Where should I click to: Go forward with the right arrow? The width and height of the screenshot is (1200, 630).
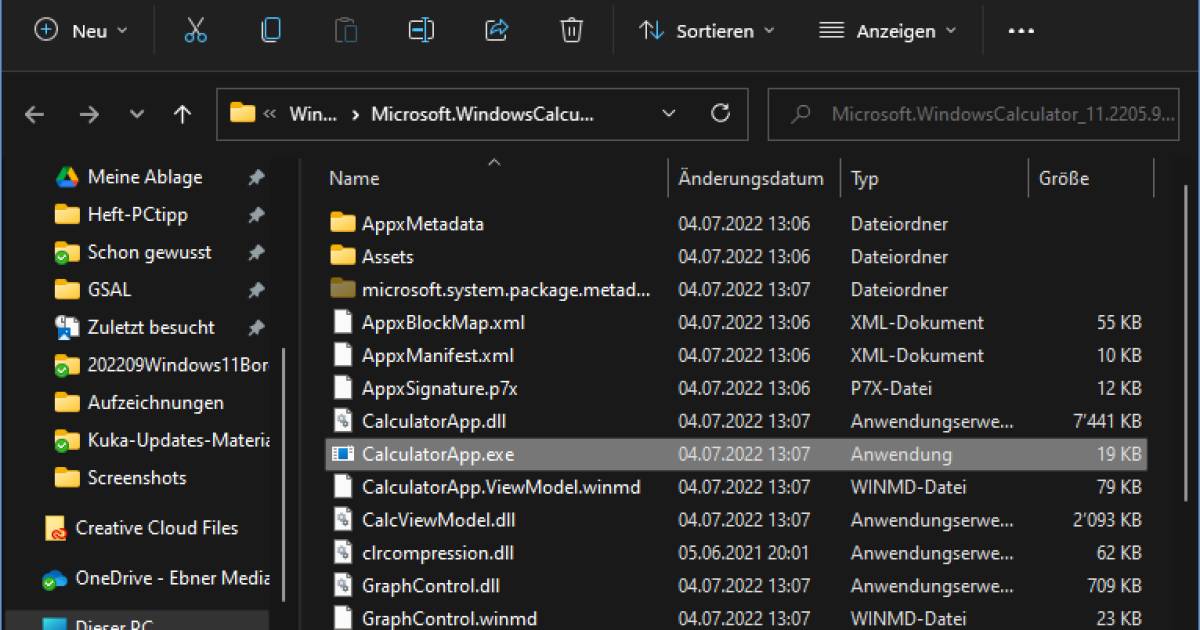pyautogui.click(x=89, y=114)
